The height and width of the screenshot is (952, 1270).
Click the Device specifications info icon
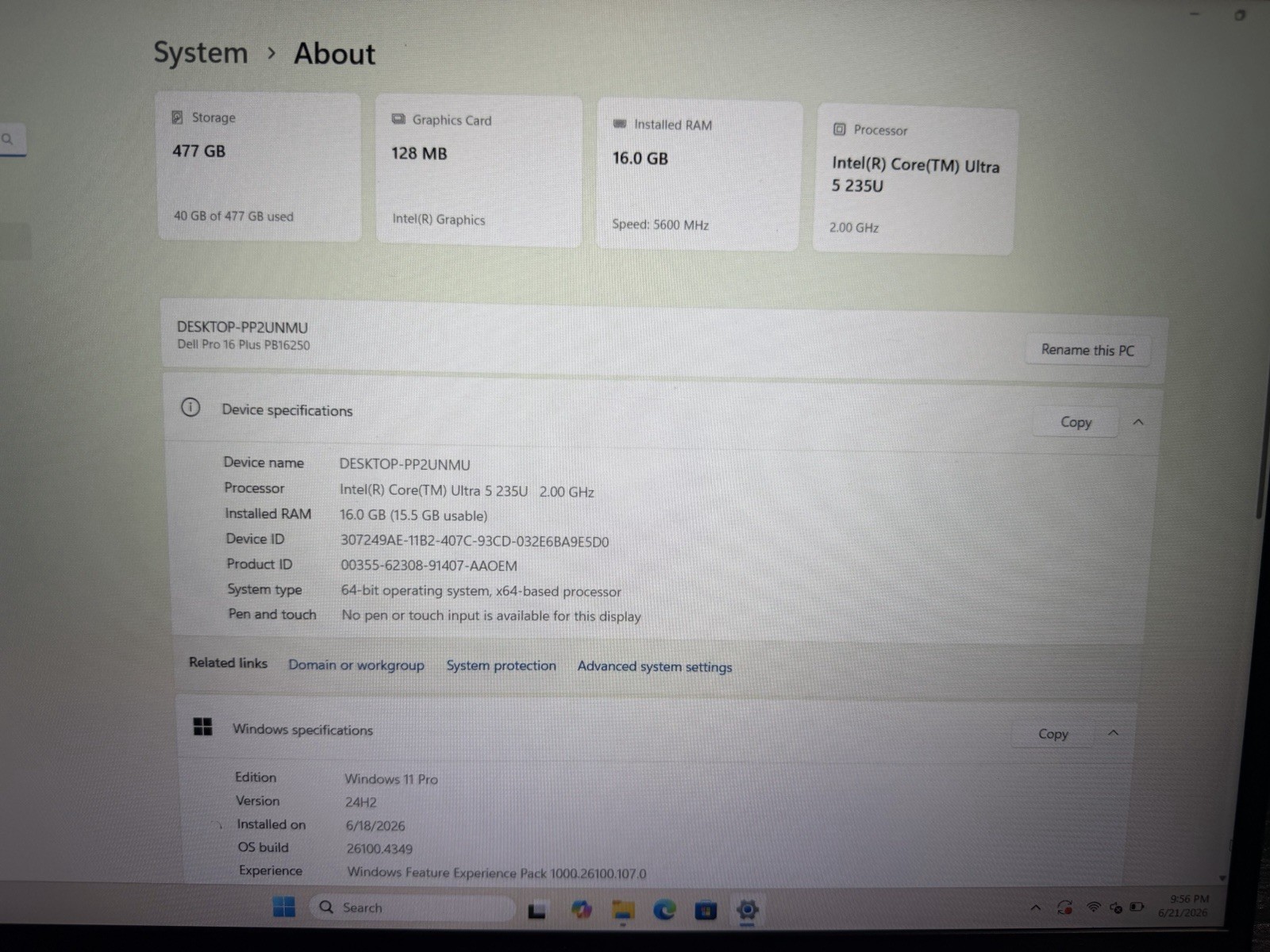(x=190, y=408)
